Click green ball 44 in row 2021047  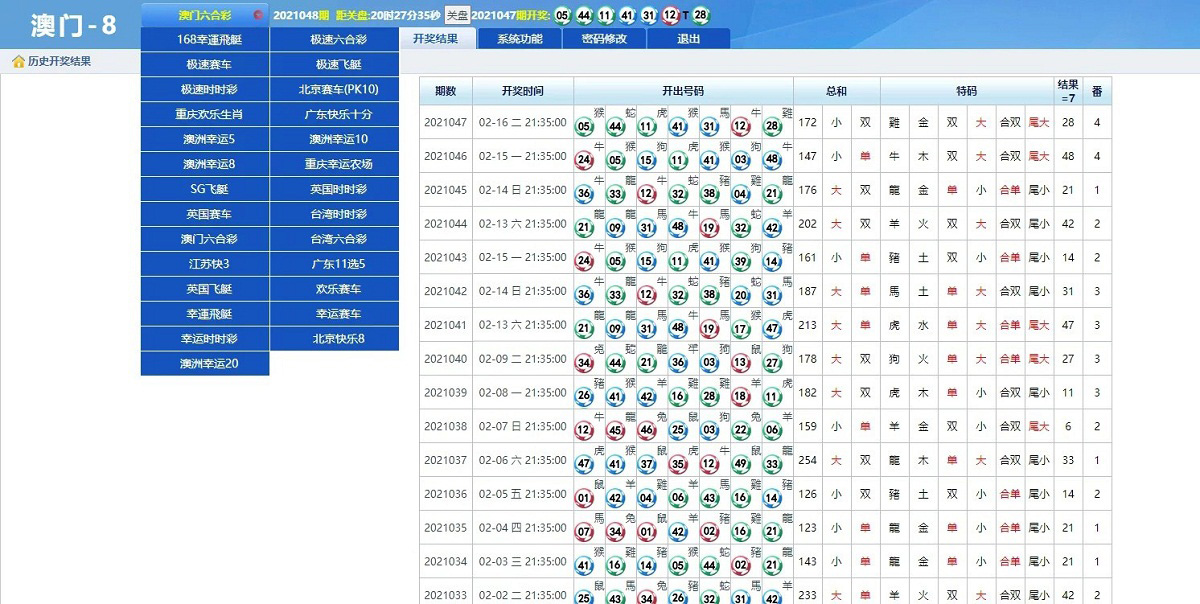point(617,127)
